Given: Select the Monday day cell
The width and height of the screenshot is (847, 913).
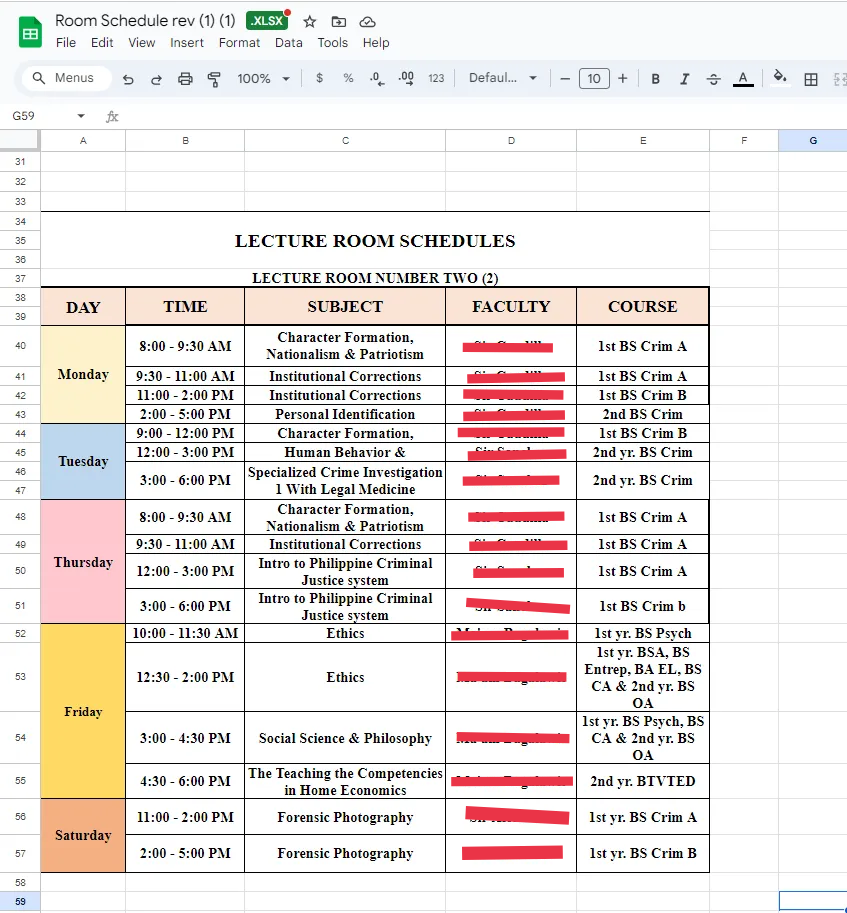Looking at the screenshot, I should pos(83,374).
